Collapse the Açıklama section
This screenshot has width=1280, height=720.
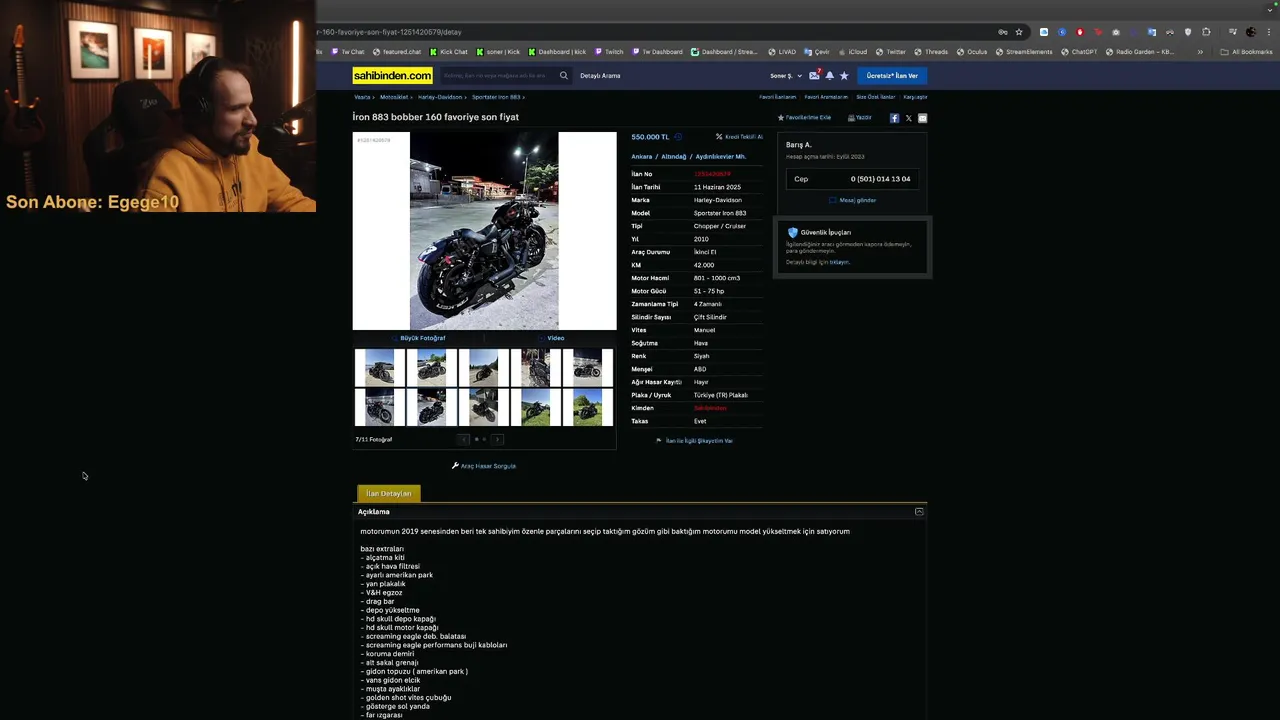point(919,512)
